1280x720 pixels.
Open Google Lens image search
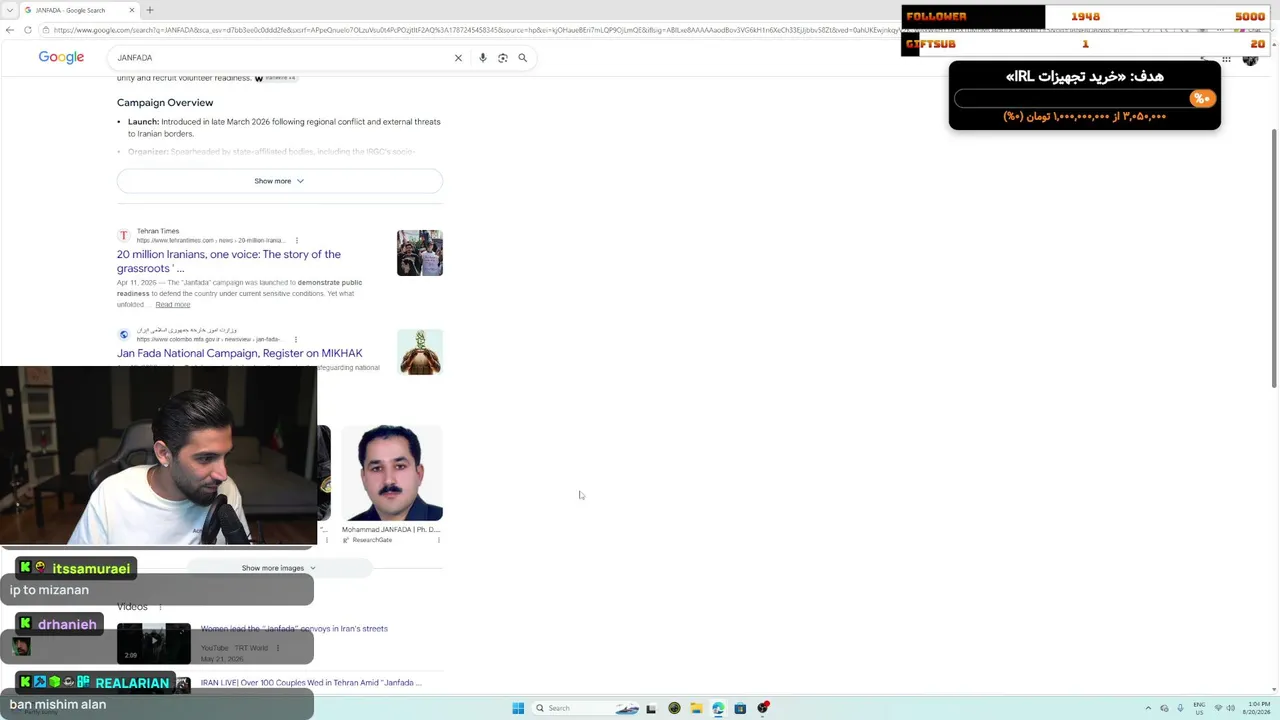[x=503, y=58]
